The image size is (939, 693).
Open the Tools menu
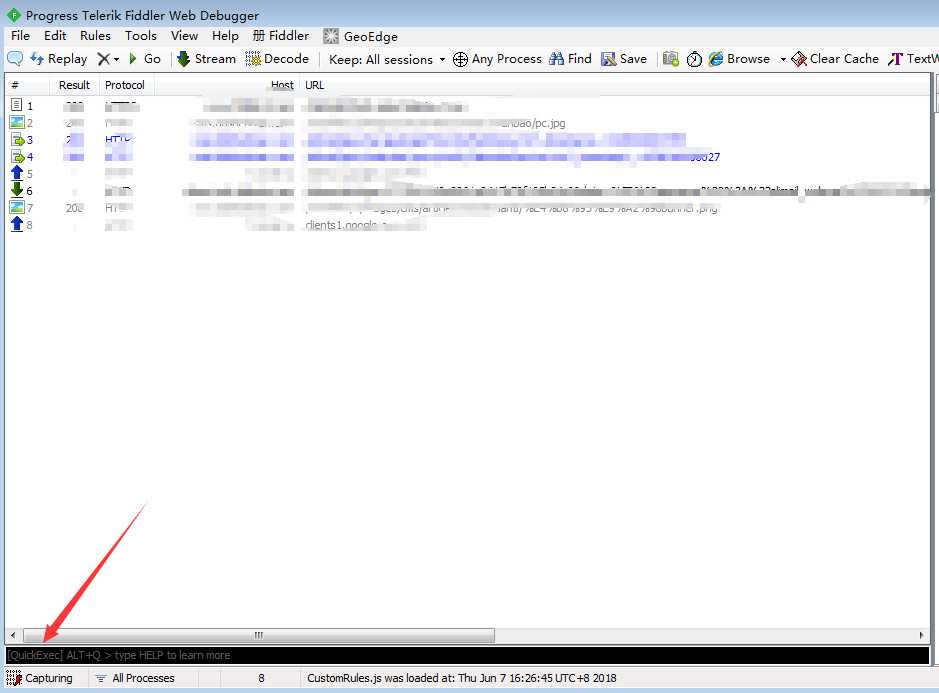point(141,36)
